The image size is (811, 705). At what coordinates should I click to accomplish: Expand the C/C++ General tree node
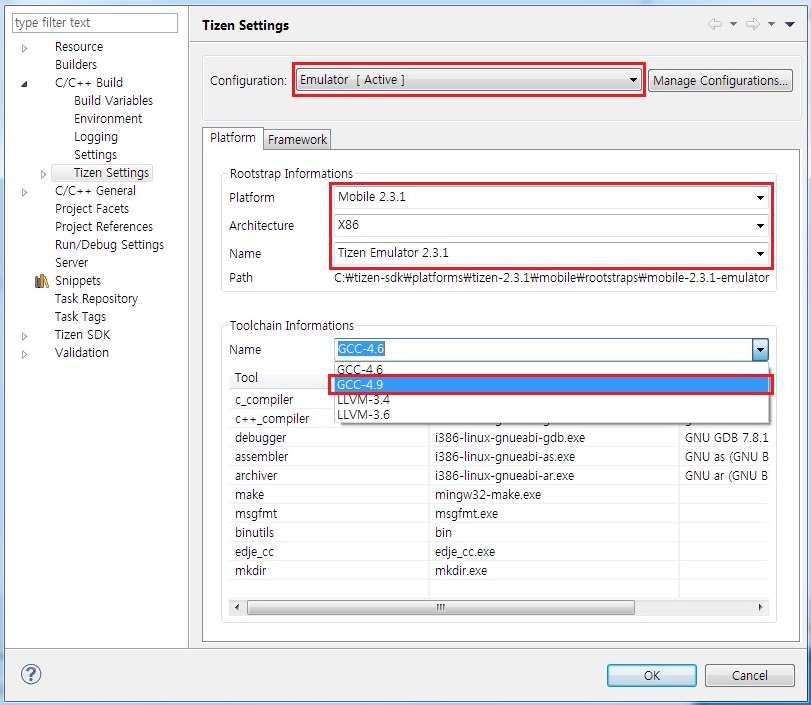click(x=24, y=192)
